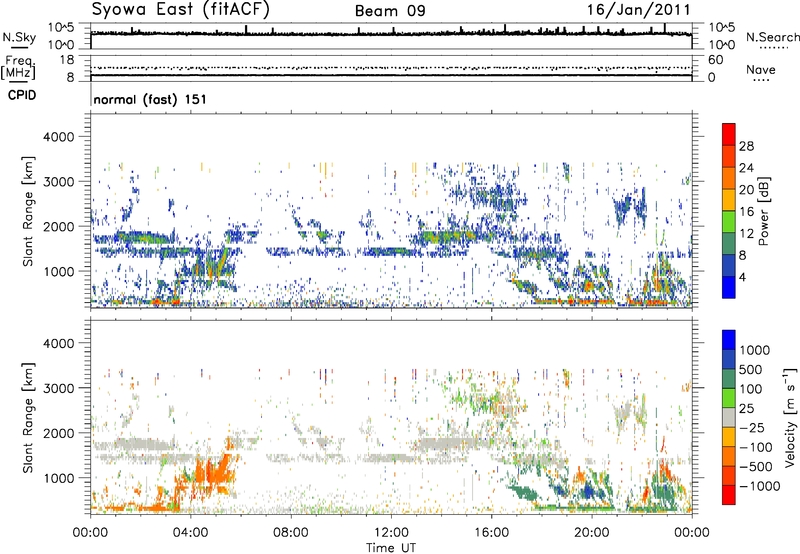Click the 'Velocity [m s-1]' colorbar label
This screenshot has height=554, width=800.
coord(790,416)
